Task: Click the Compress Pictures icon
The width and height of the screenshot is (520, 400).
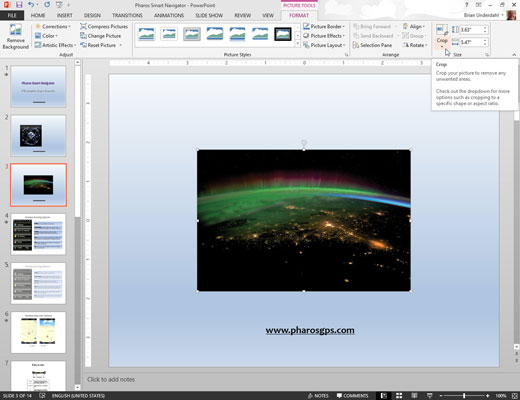Action: [83, 26]
